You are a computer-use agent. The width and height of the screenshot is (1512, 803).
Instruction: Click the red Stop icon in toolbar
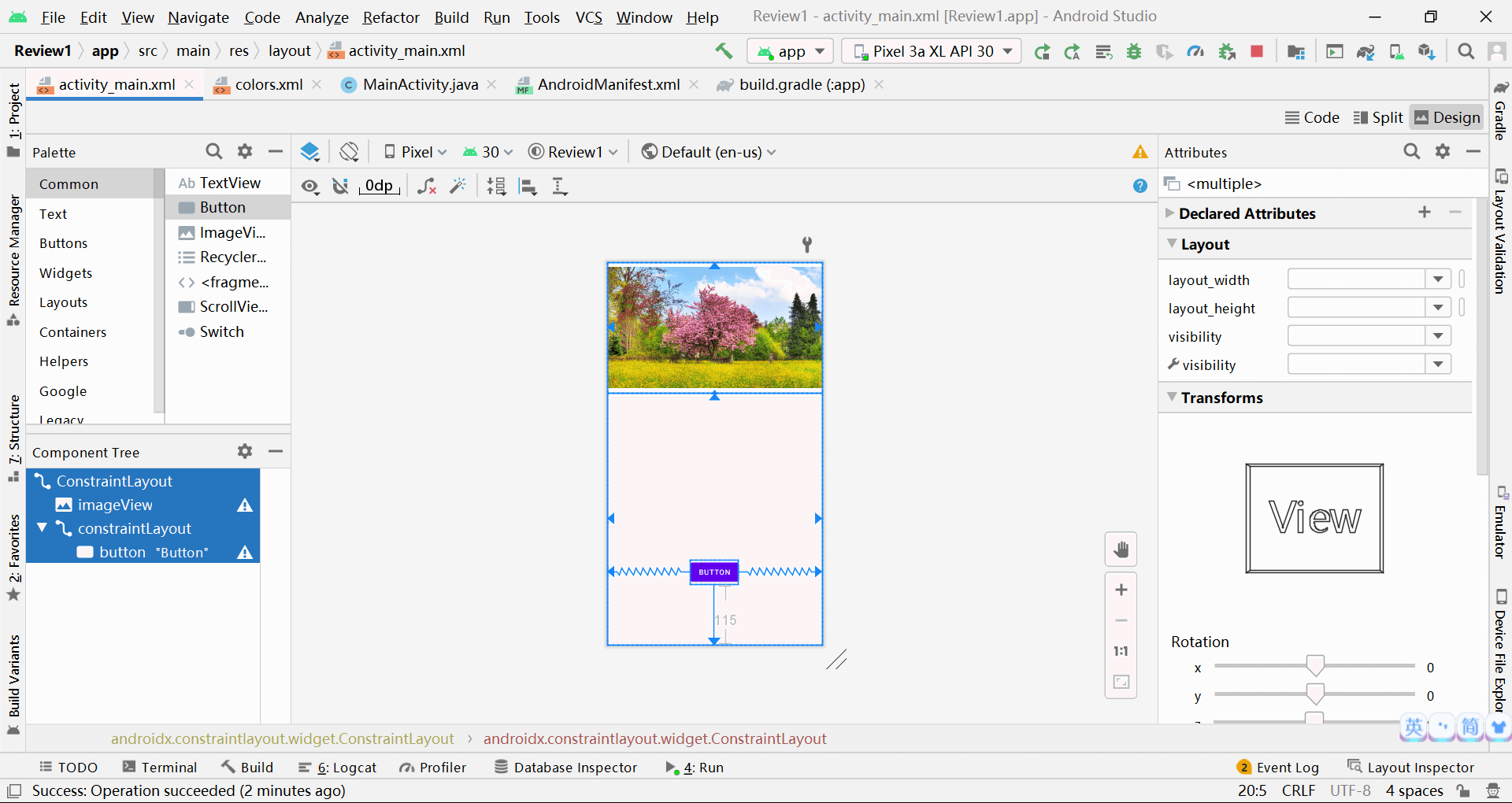pos(1257,52)
